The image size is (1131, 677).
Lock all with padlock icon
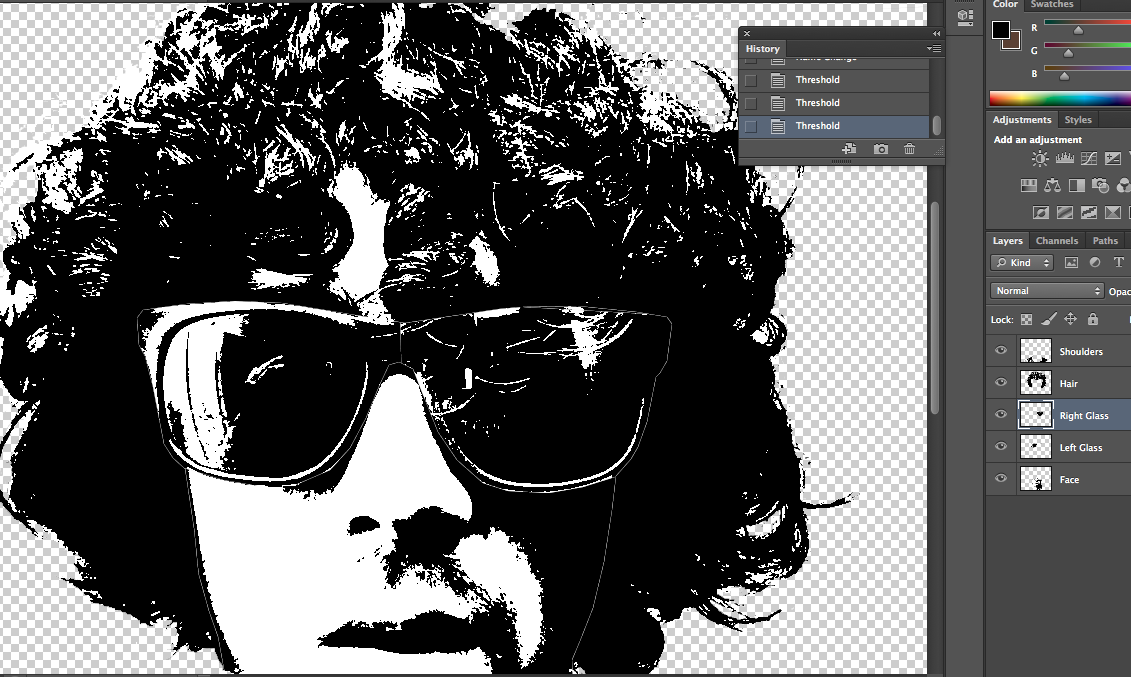click(1093, 319)
